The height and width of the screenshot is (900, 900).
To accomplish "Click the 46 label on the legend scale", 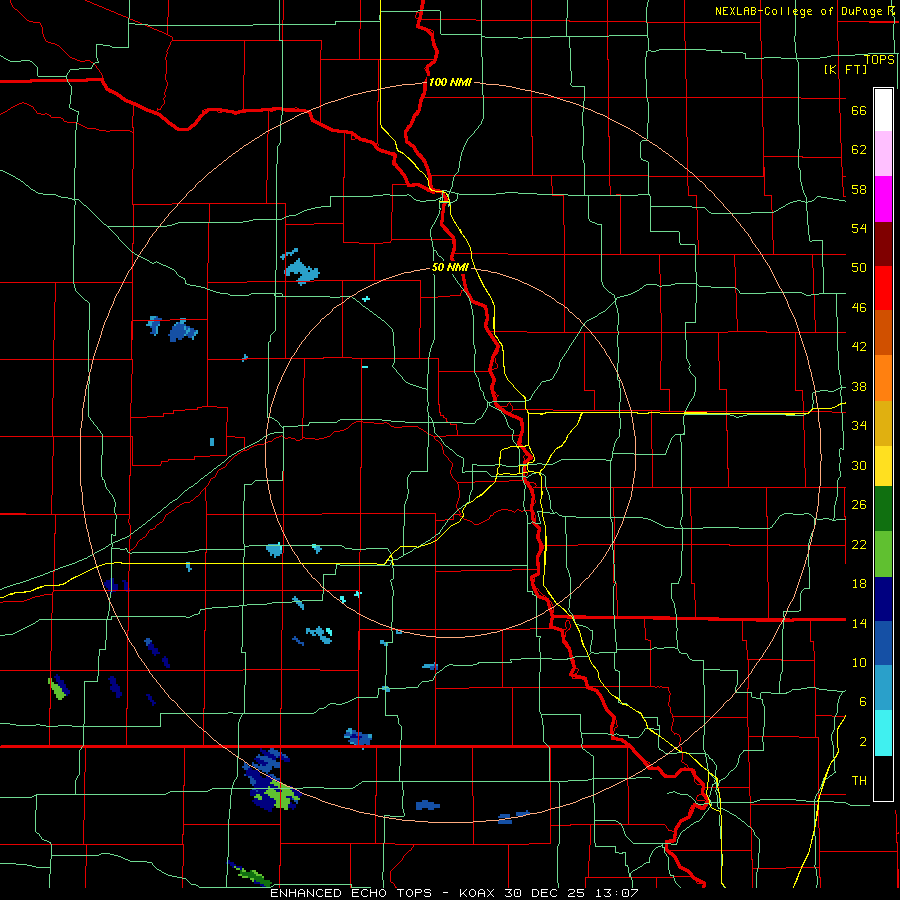I will pyautogui.click(x=859, y=308).
